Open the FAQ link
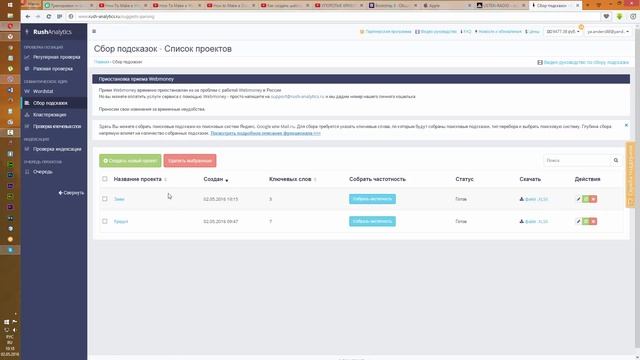This screenshot has height=360, width=640. [x=466, y=31]
